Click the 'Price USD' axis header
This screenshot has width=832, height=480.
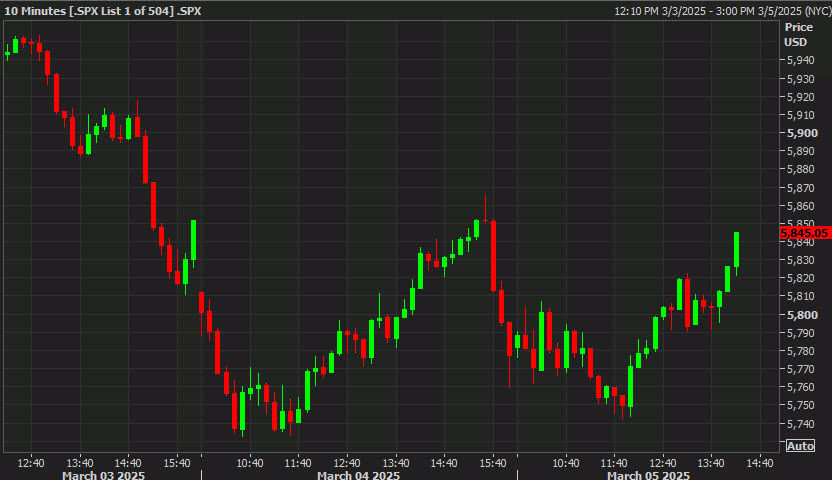pyautogui.click(x=799, y=34)
